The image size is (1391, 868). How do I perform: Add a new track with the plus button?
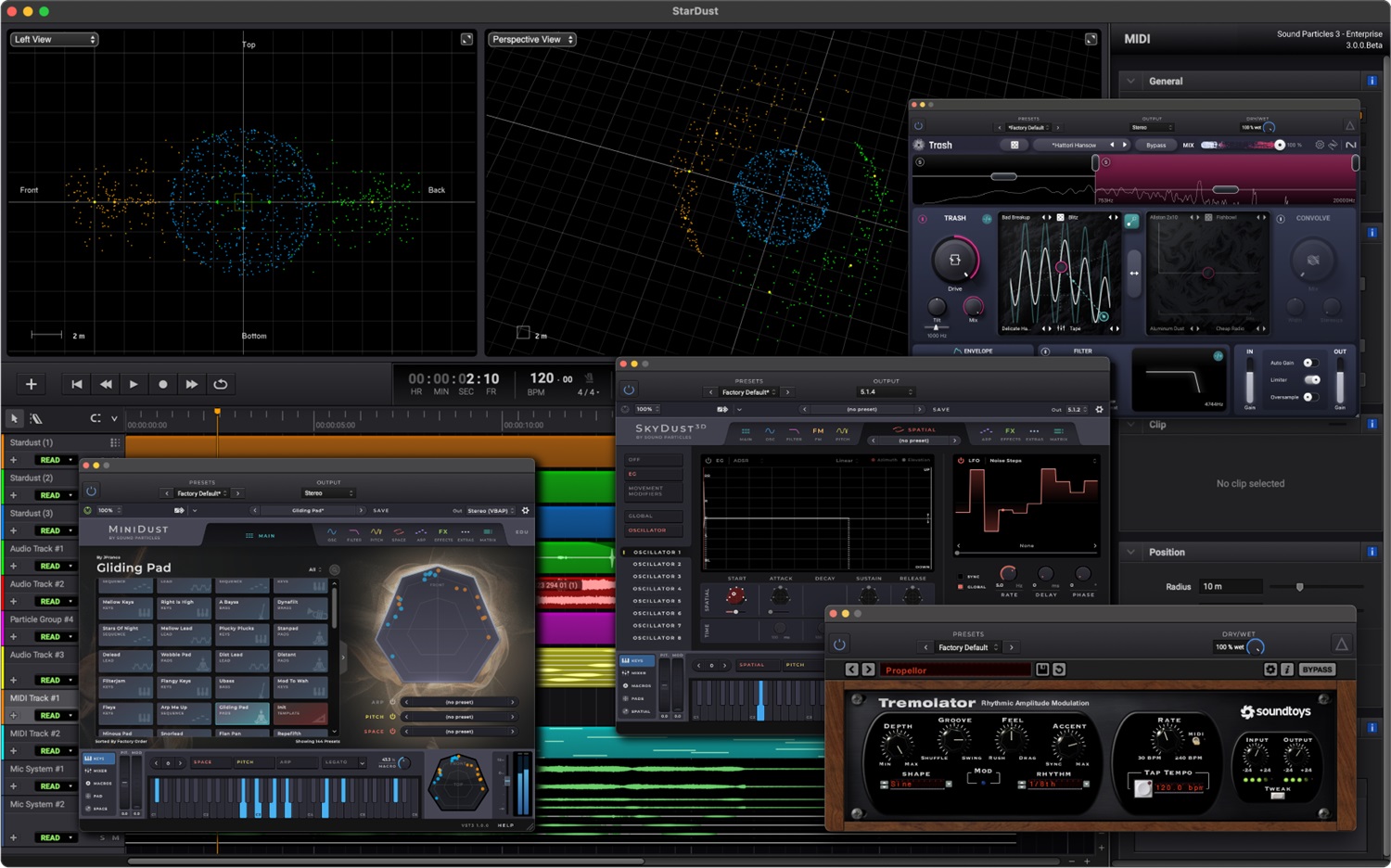pyautogui.click(x=31, y=384)
